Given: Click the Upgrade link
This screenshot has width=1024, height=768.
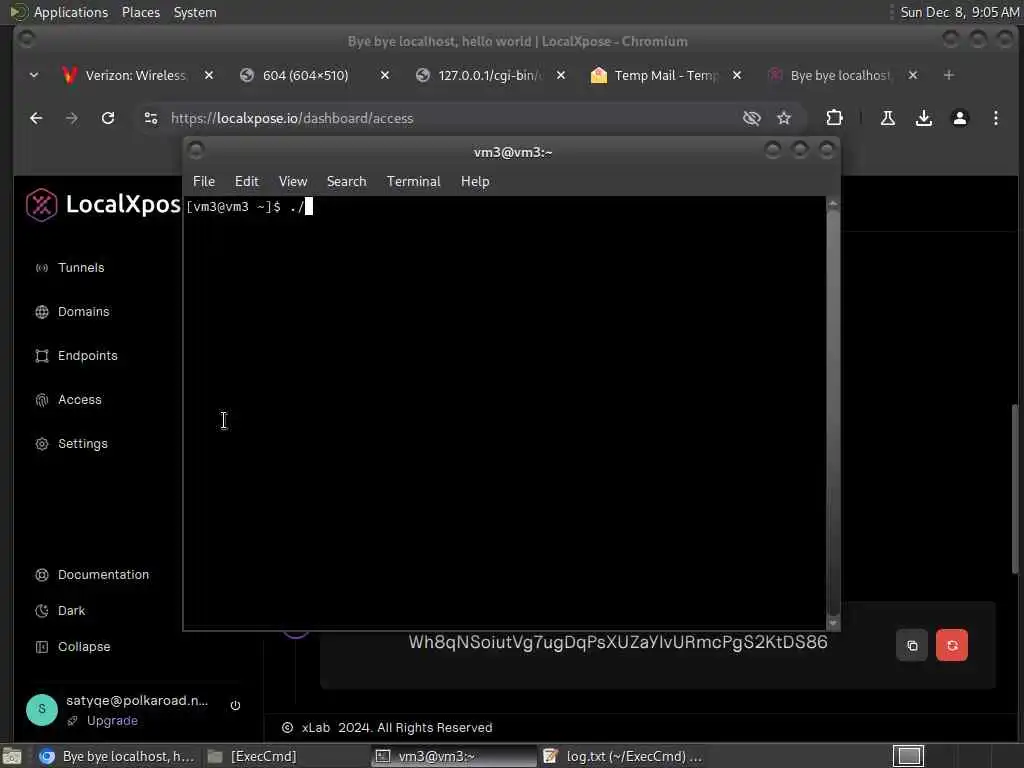Looking at the screenshot, I should point(112,721).
